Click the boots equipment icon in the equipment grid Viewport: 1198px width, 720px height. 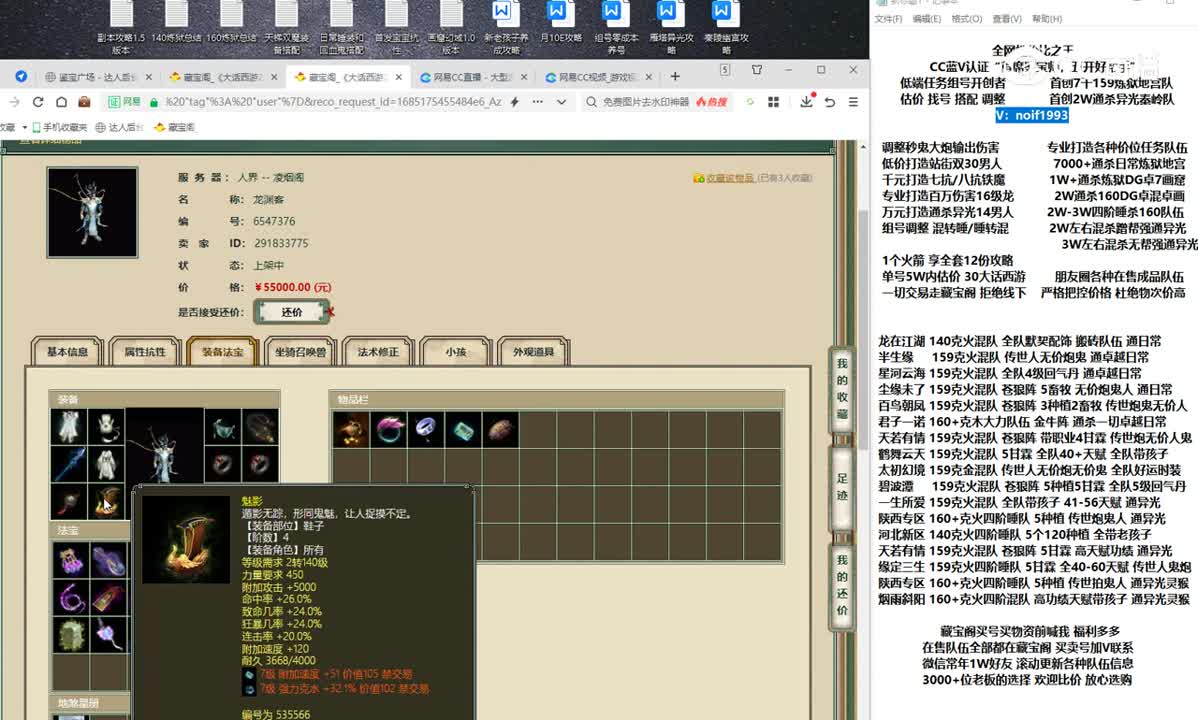[106, 501]
